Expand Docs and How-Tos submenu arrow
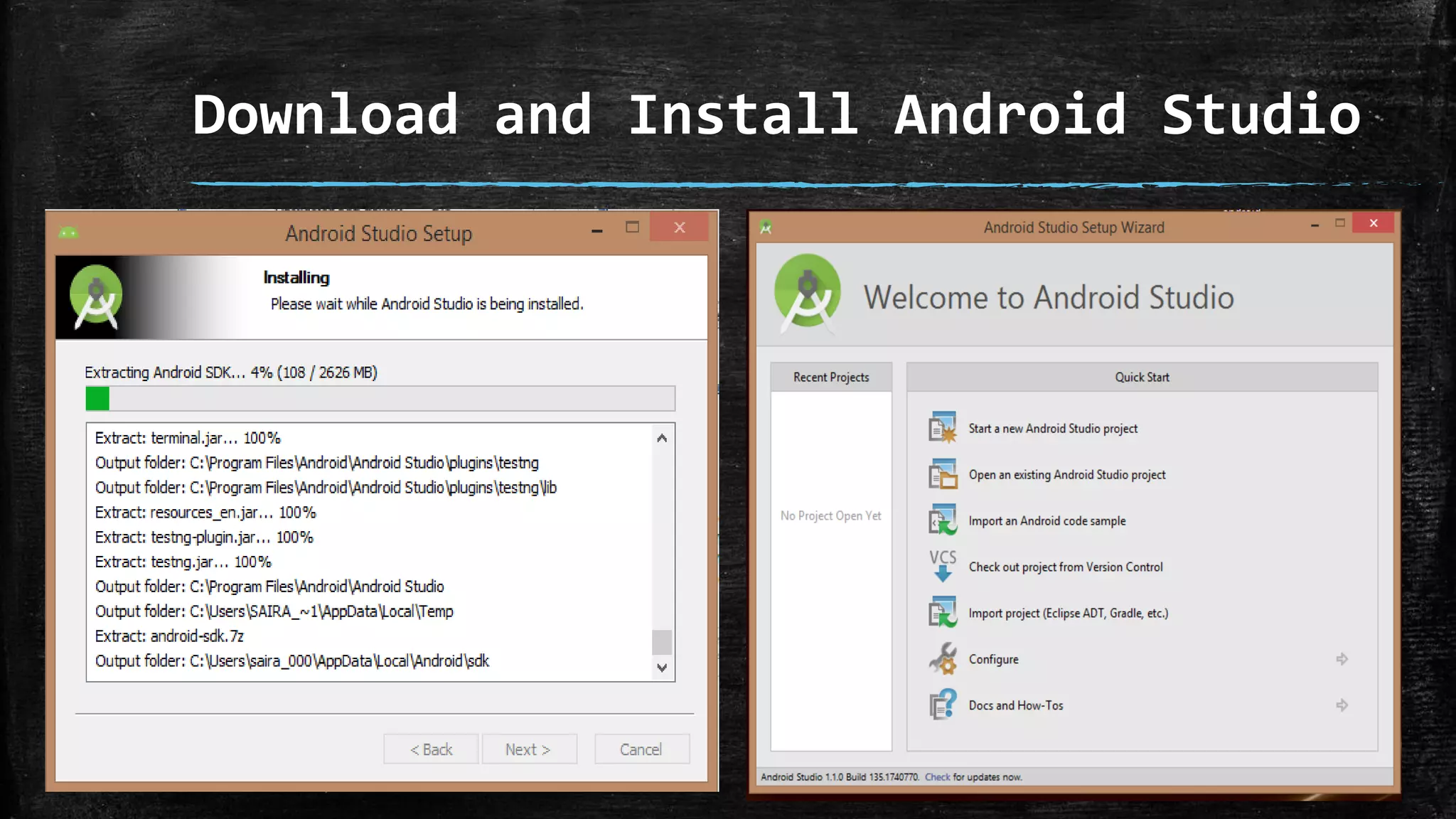The image size is (1456, 819). (1342, 705)
